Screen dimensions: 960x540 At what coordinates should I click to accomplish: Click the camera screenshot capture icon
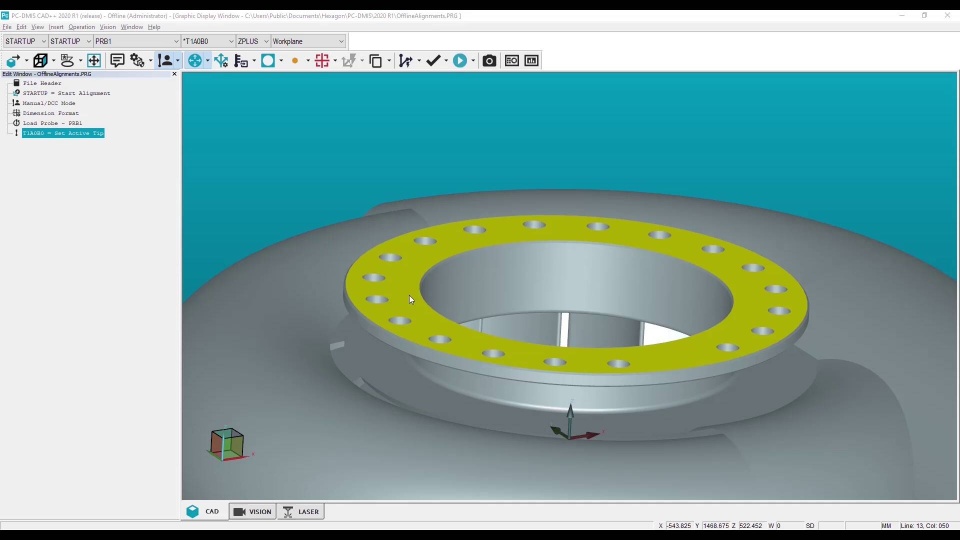(x=489, y=61)
